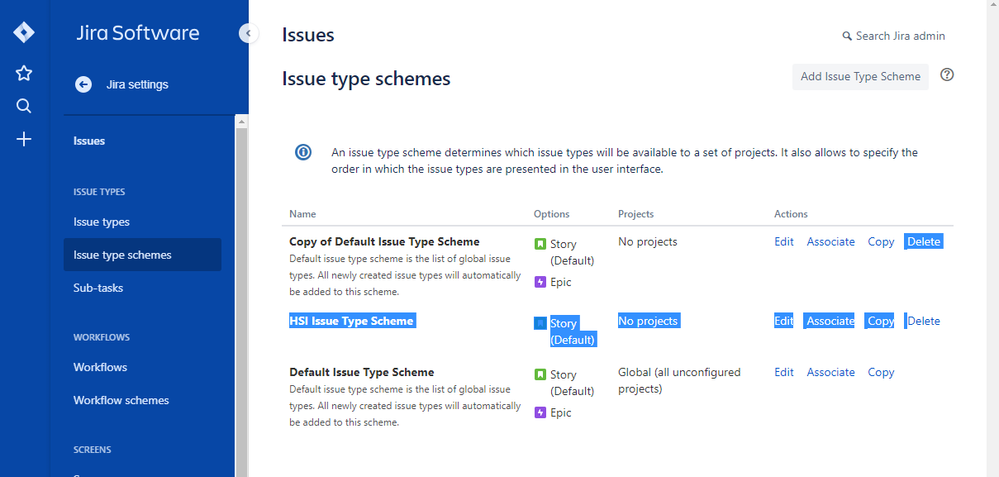
Task: Click SCREENS section label
Action: pos(92,450)
